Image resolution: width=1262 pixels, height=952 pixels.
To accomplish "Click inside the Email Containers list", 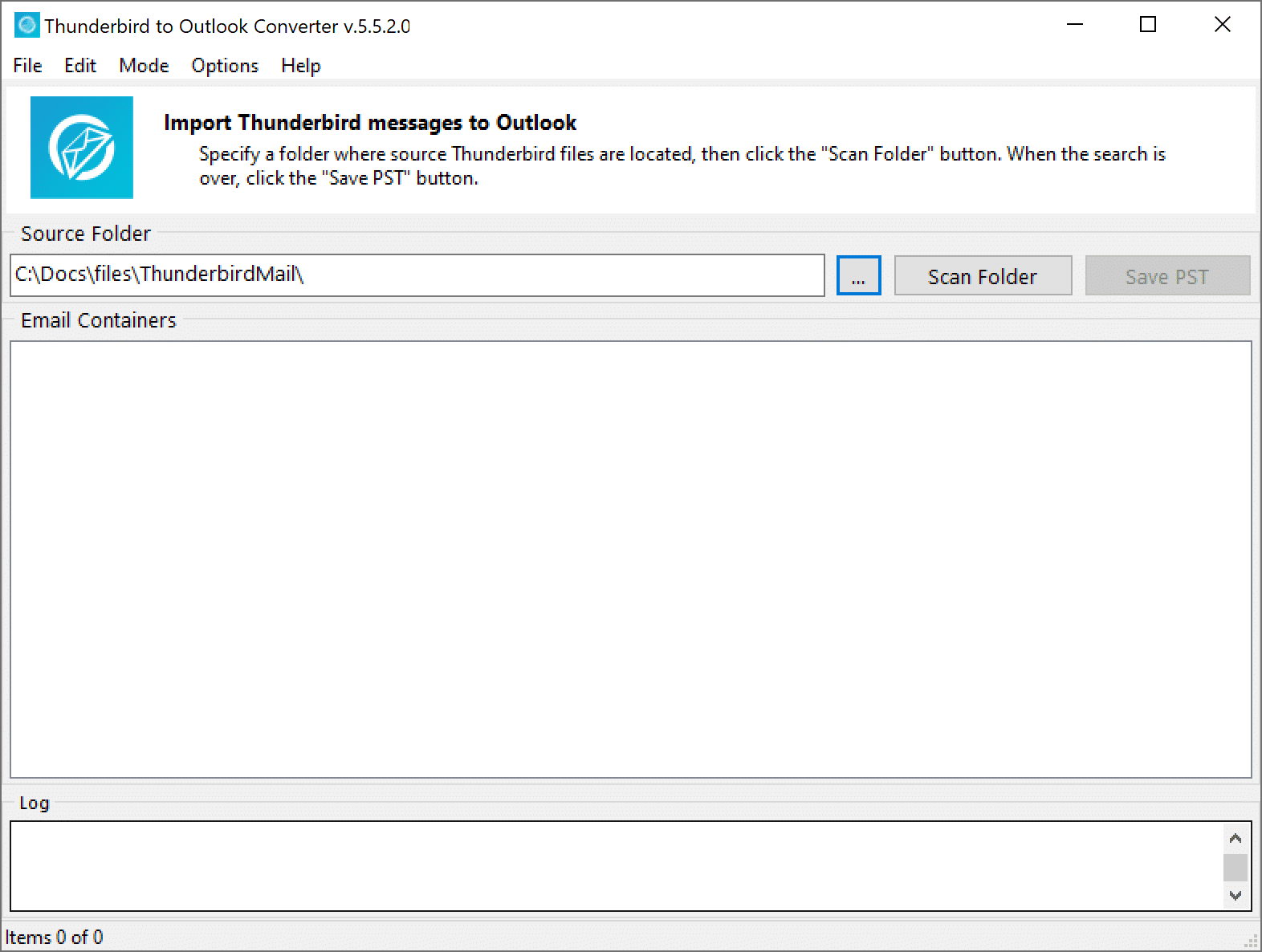I will [630, 559].
